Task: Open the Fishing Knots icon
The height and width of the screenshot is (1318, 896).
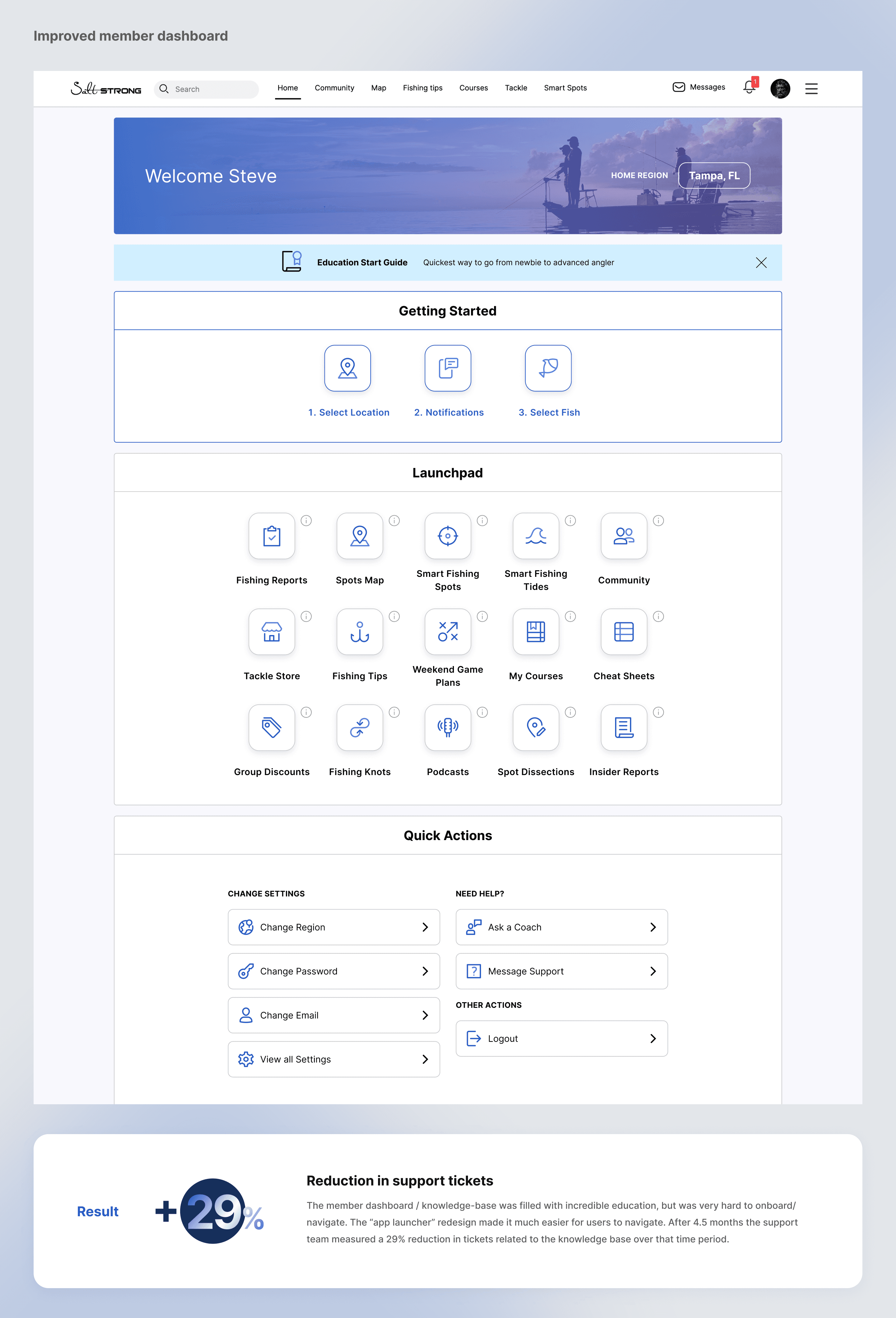Action: tap(360, 728)
